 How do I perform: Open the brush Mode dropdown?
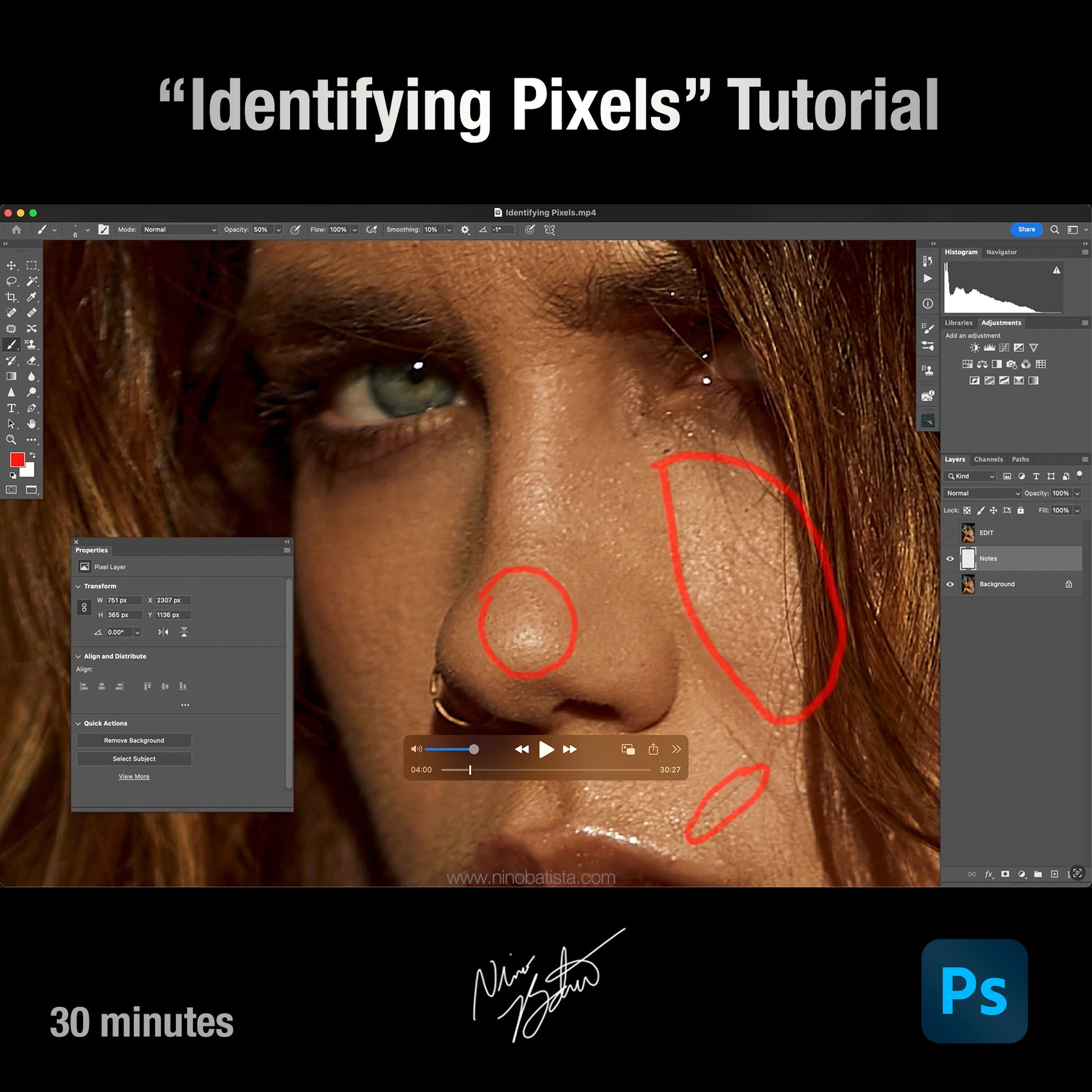point(179,230)
